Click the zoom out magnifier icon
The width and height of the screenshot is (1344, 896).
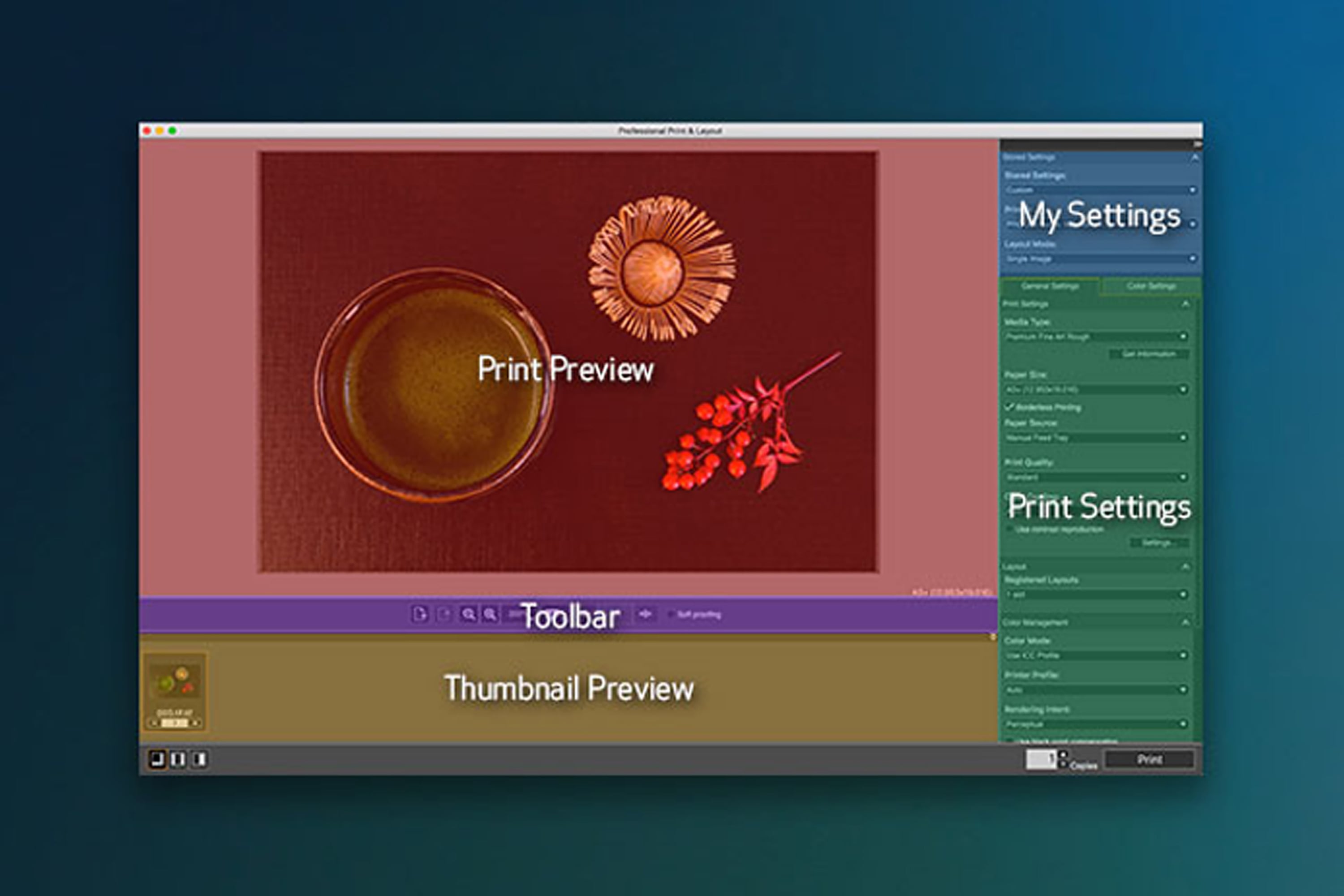click(490, 614)
